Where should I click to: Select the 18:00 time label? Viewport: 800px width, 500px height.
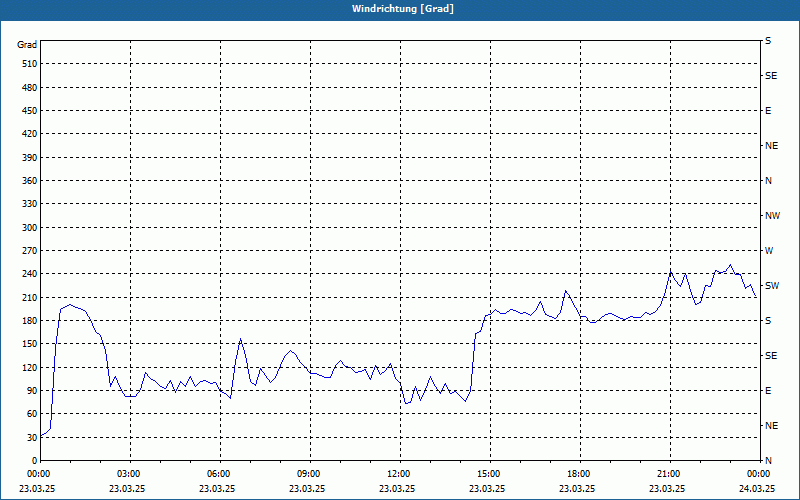(x=580, y=473)
